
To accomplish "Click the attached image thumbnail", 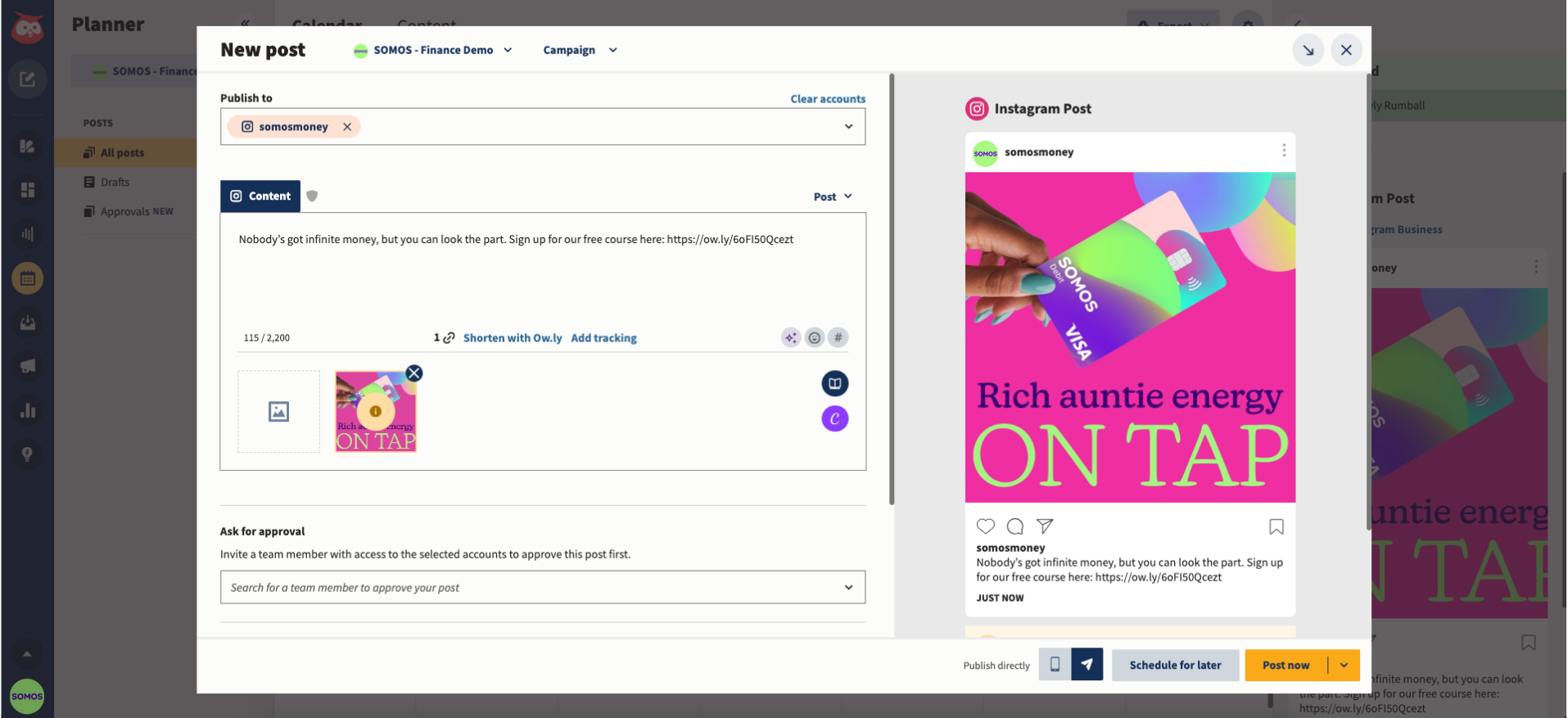I will (x=376, y=411).
